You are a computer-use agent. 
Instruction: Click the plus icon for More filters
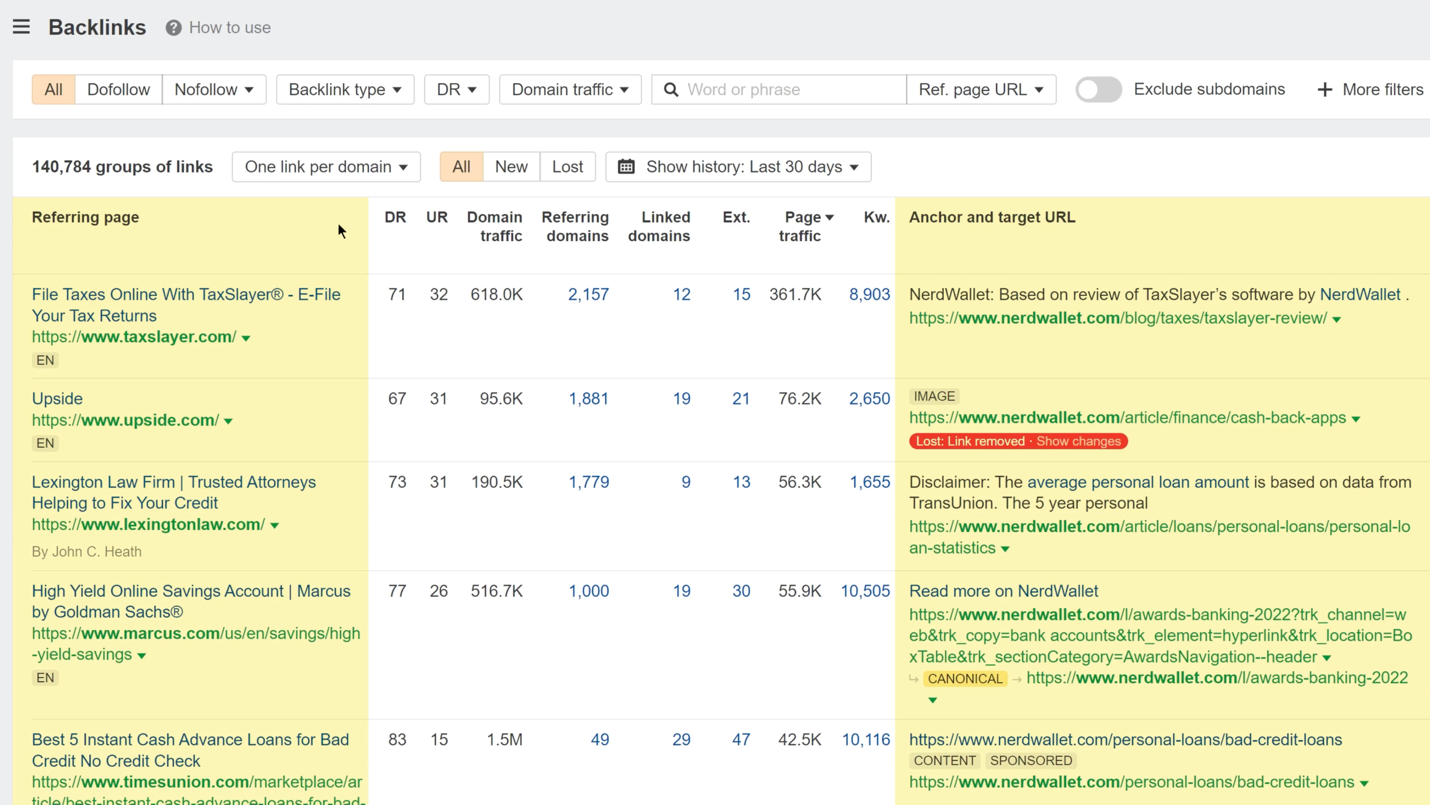tap(1324, 90)
